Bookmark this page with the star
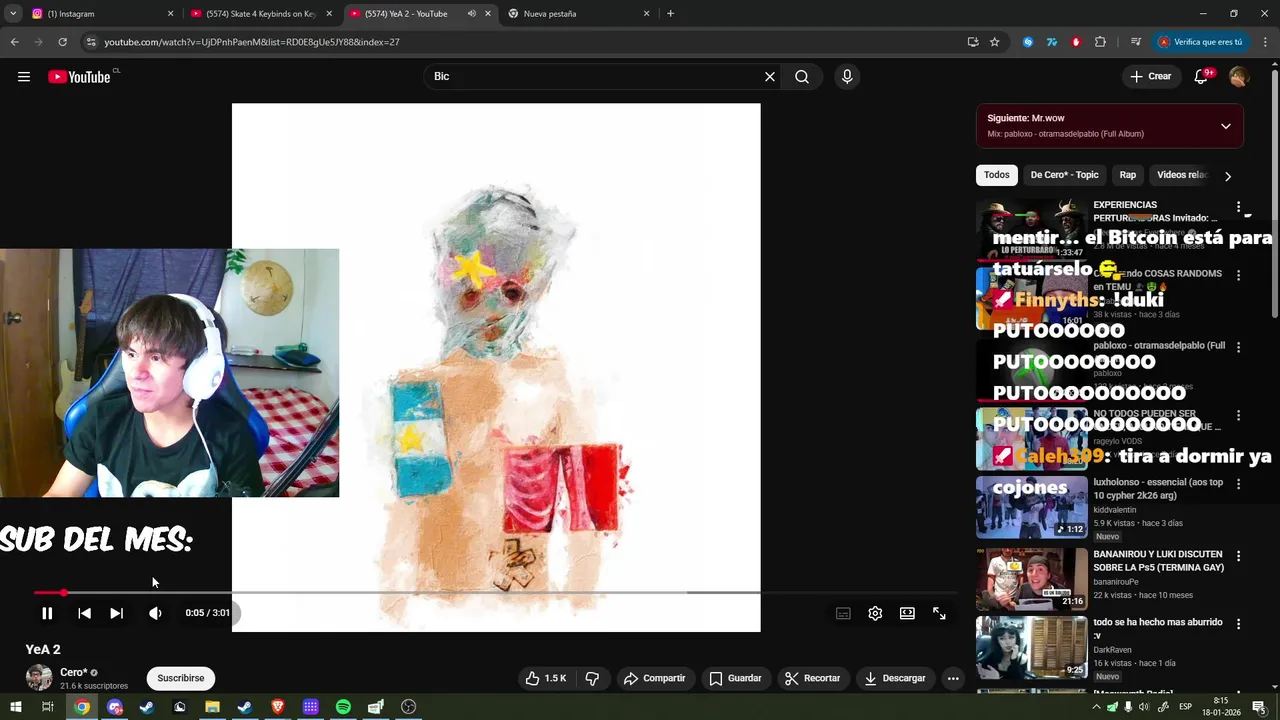Image resolution: width=1280 pixels, height=720 pixels. (994, 42)
